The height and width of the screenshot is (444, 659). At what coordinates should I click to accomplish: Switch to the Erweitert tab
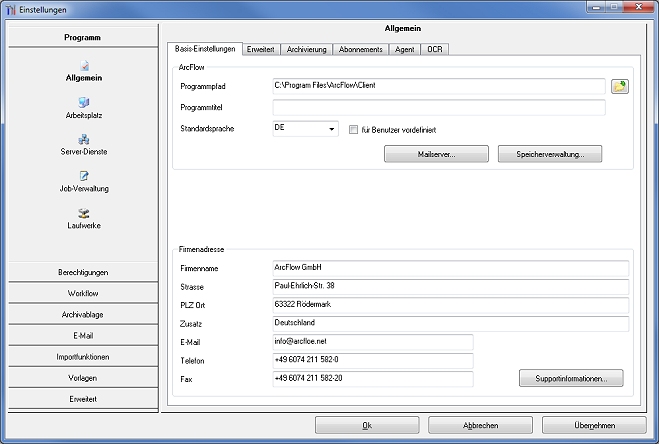pyautogui.click(x=260, y=48)
